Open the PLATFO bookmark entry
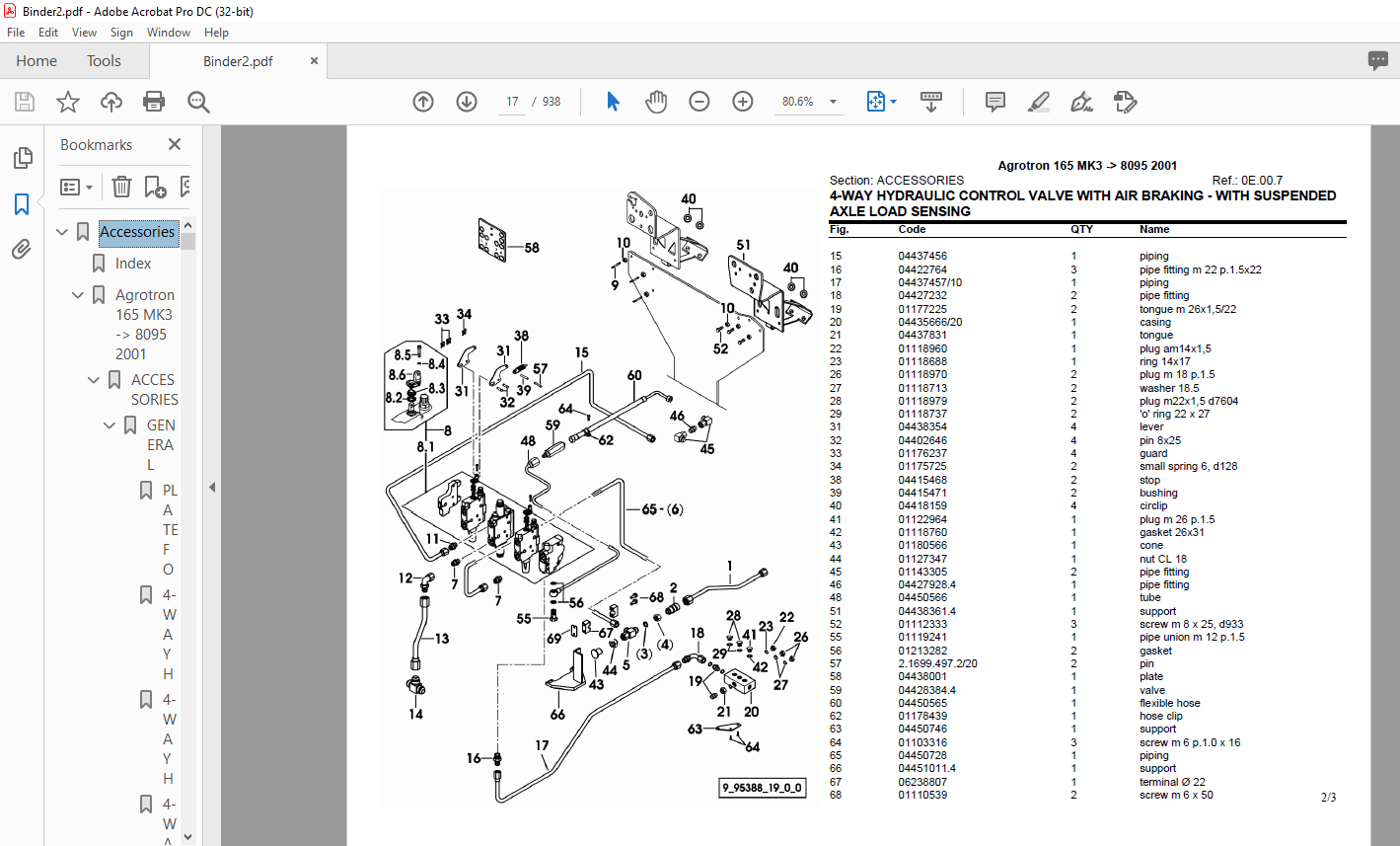Screen dimensions: 1400x846 170,530
